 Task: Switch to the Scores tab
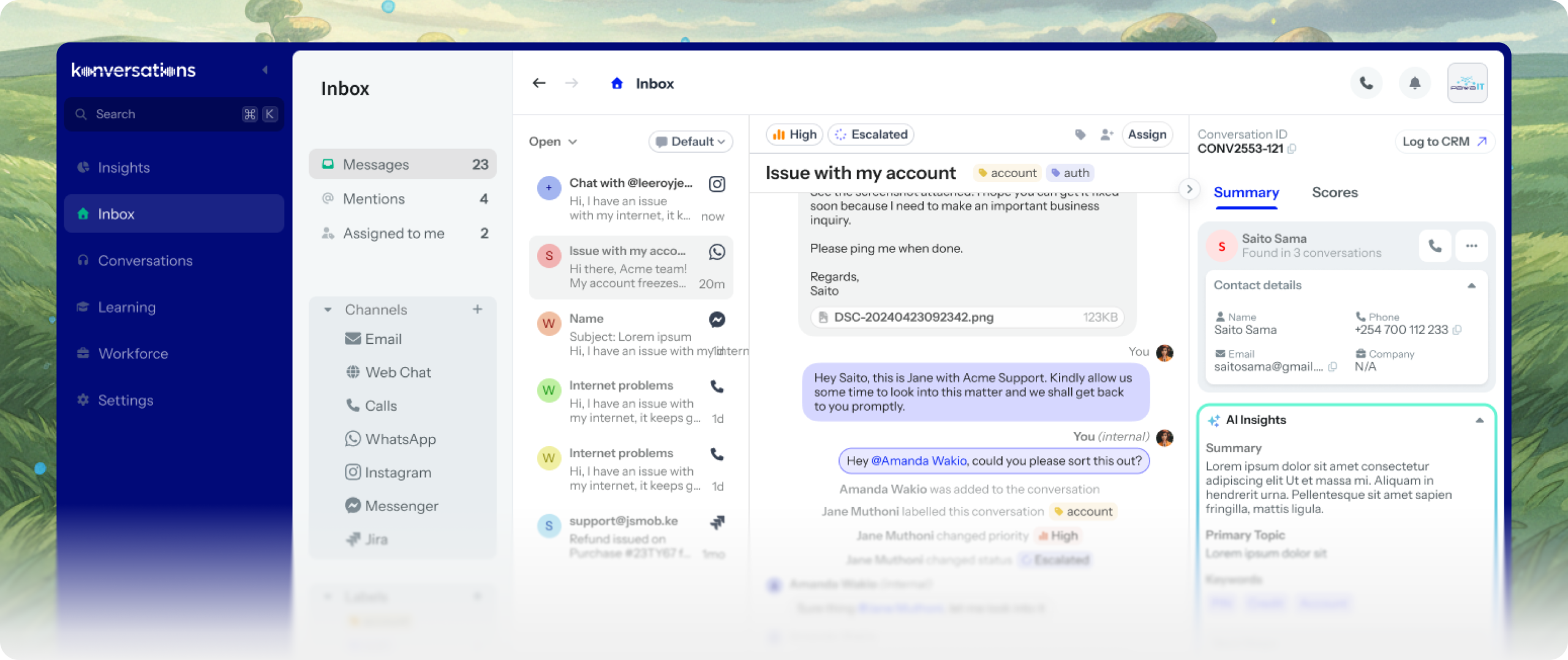[x=1335, y=192]
